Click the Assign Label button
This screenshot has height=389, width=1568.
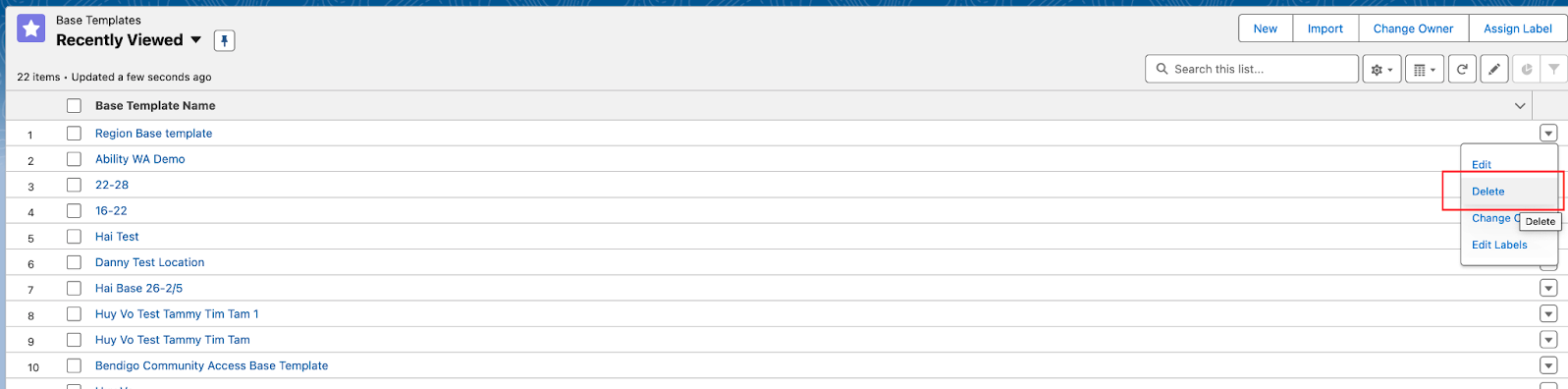pyautogui.click(x=1517, y=28)
